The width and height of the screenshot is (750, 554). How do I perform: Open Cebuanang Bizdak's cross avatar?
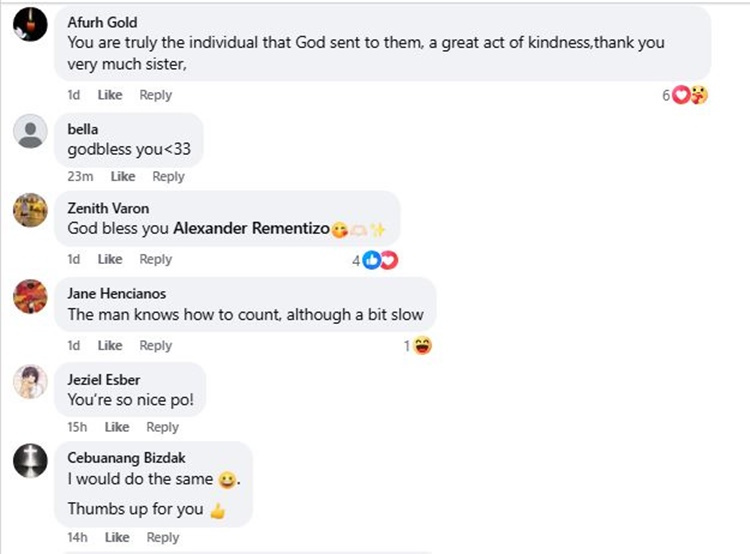click(x=30, y=461)
